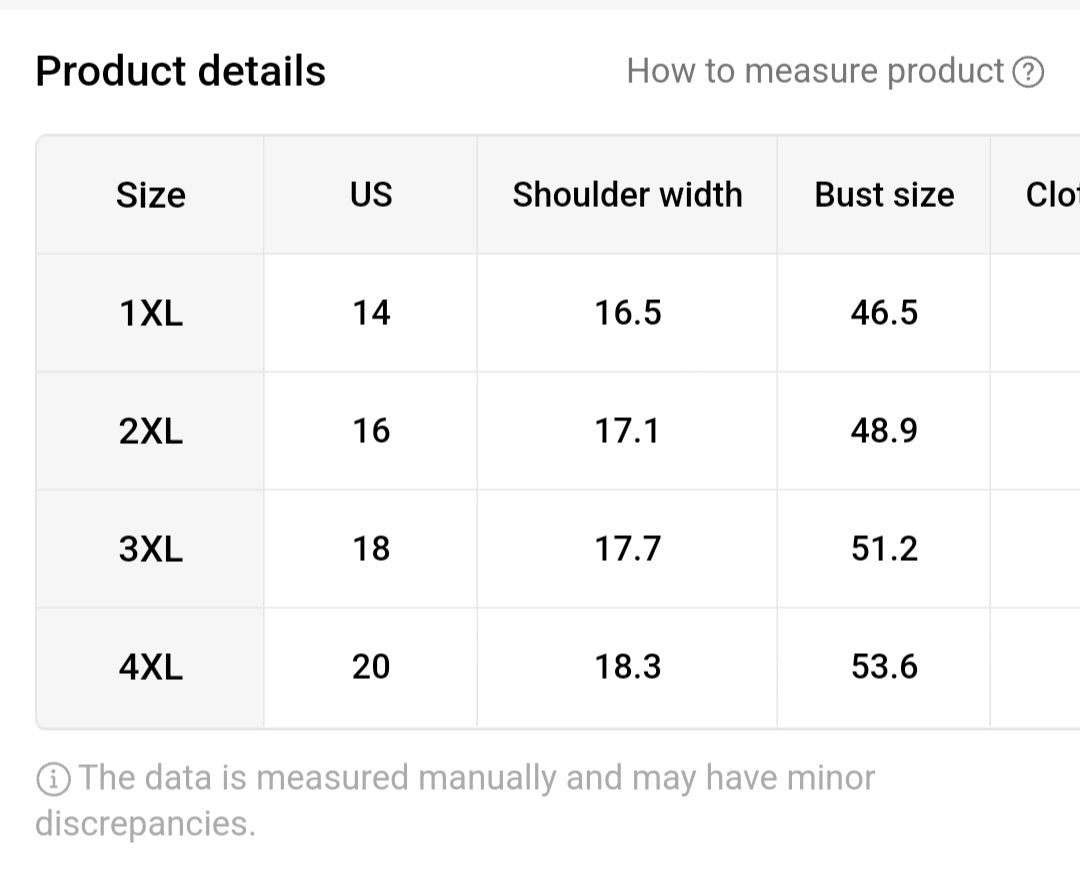Click the shoulder width 18.3 for 4XL

(627, 666)
